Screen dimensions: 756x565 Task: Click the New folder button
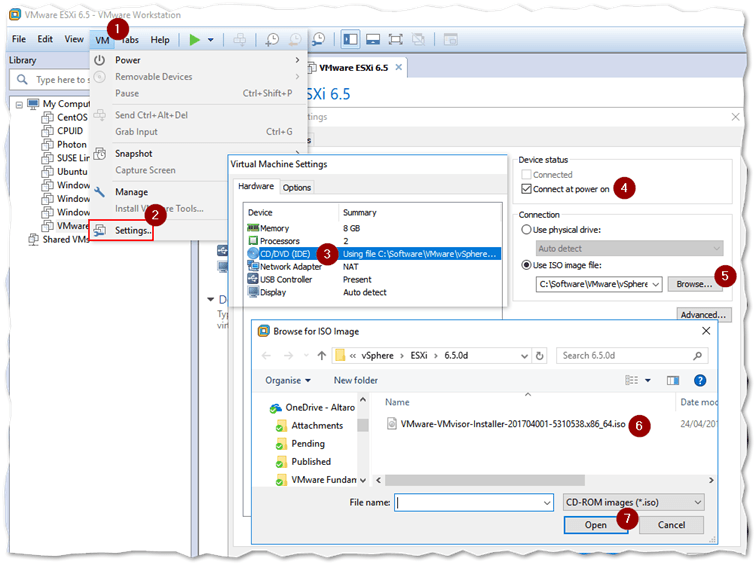356,380
